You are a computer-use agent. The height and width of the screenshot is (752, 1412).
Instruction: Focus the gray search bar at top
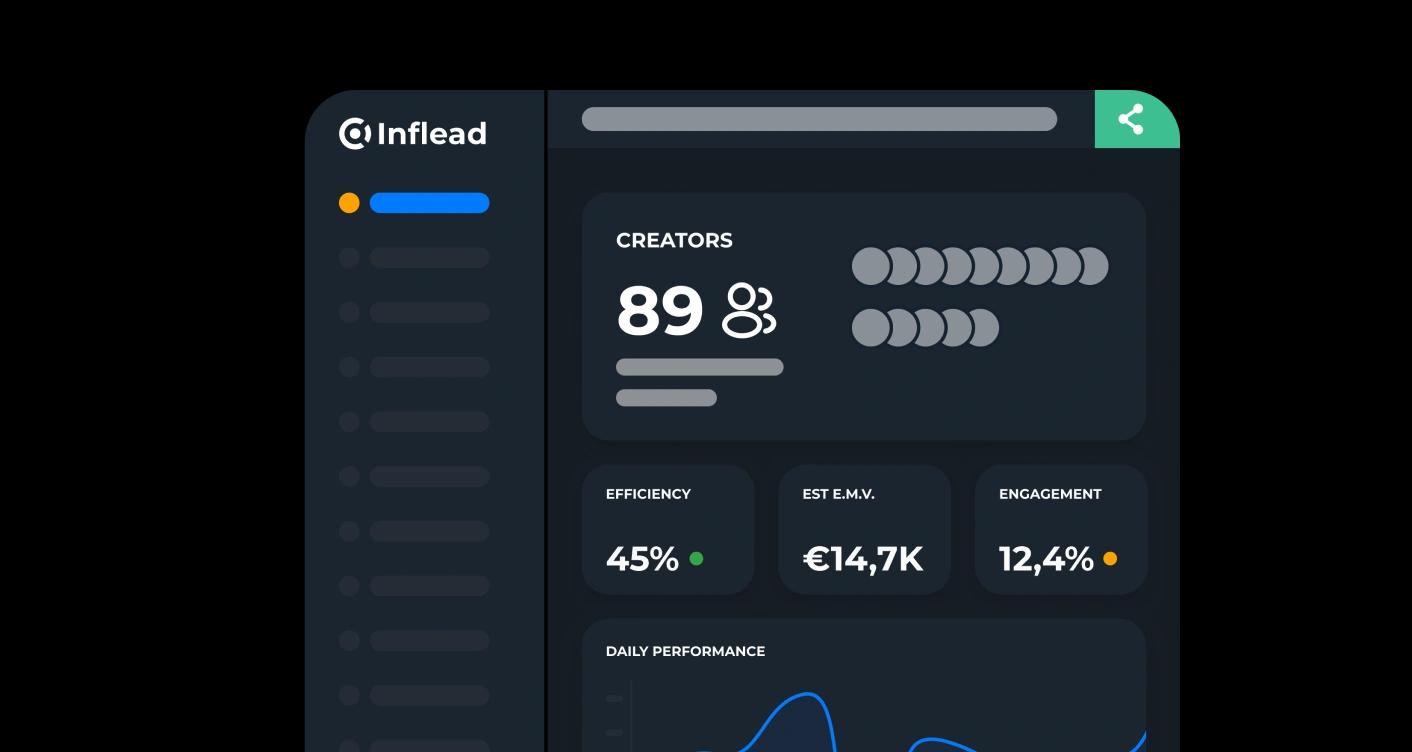tap(819, 119)
